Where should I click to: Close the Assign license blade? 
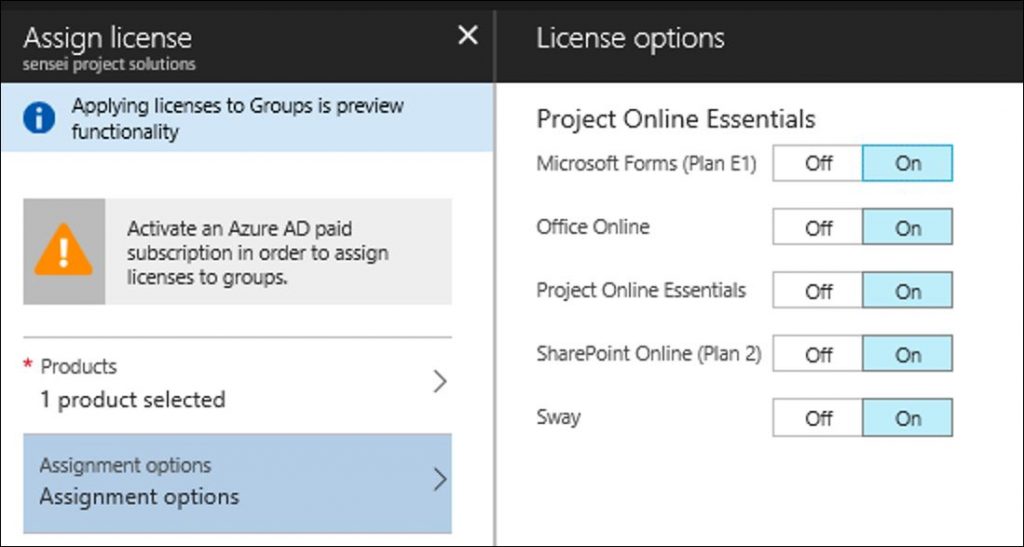[x=468, y=35]
